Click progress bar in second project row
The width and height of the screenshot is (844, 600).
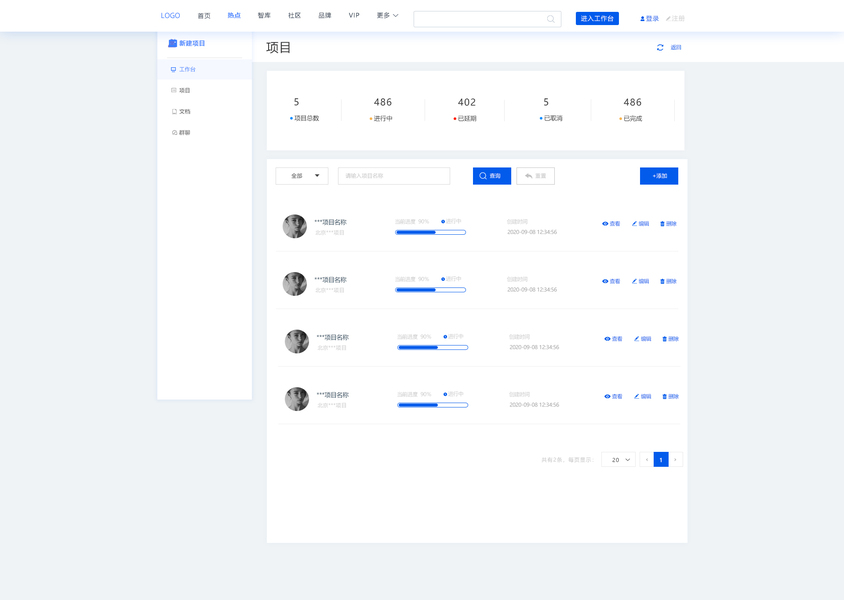tap(431, 290)
